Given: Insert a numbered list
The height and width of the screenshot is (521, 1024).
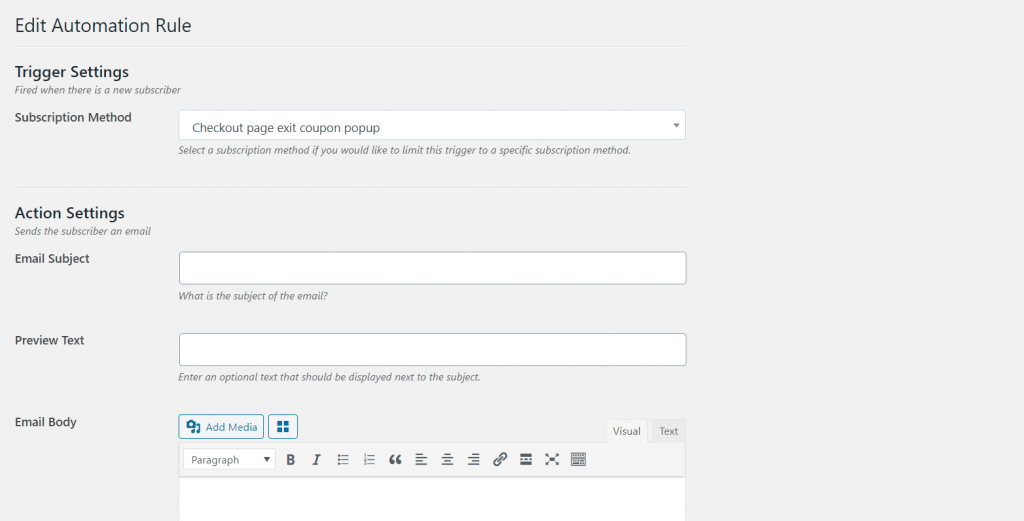Looking at the screenshot, I should point(369,460).
